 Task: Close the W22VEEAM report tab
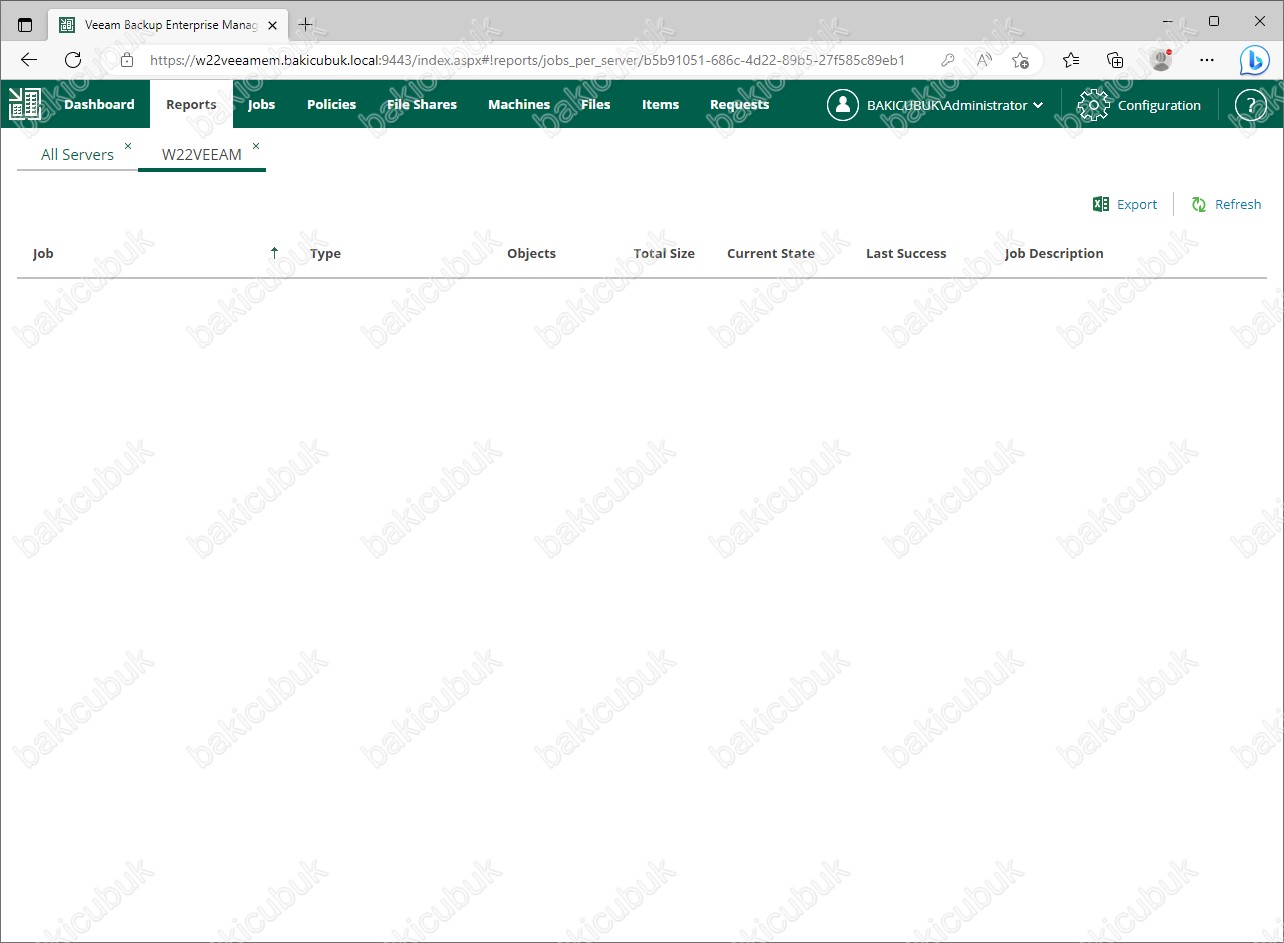[x=256, y=146]
